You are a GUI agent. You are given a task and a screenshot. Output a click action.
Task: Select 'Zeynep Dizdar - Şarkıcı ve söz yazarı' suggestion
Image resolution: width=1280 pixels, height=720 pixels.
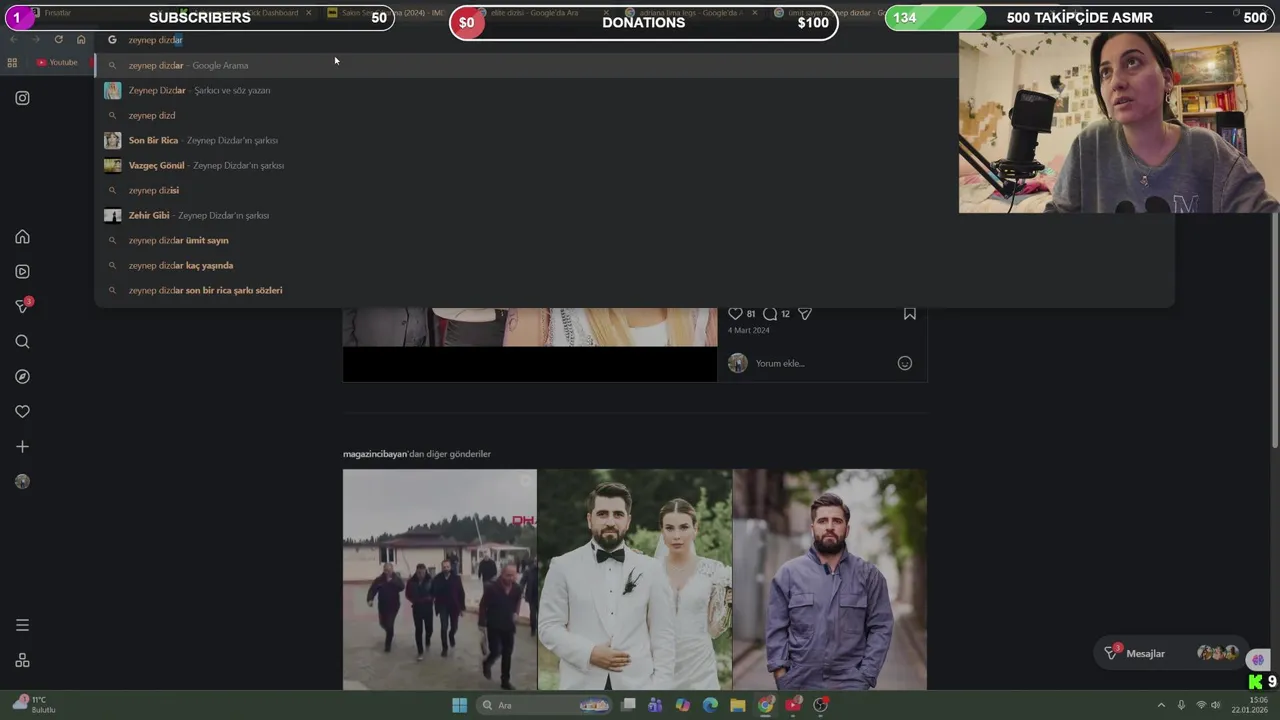pyautogui.click(x=634, y=90)
